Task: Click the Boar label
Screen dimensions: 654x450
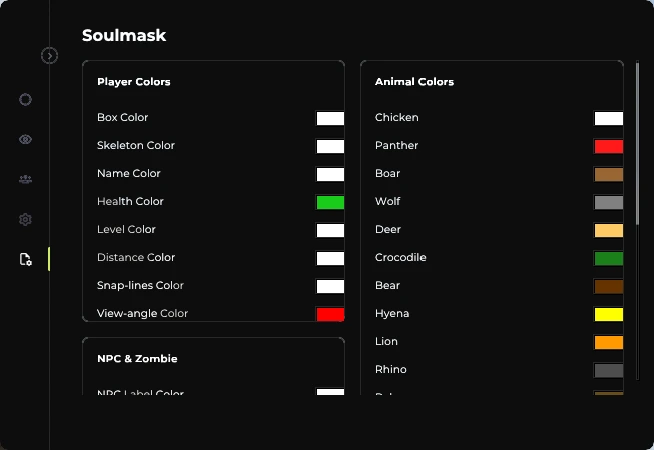Action: coord(387,173)
